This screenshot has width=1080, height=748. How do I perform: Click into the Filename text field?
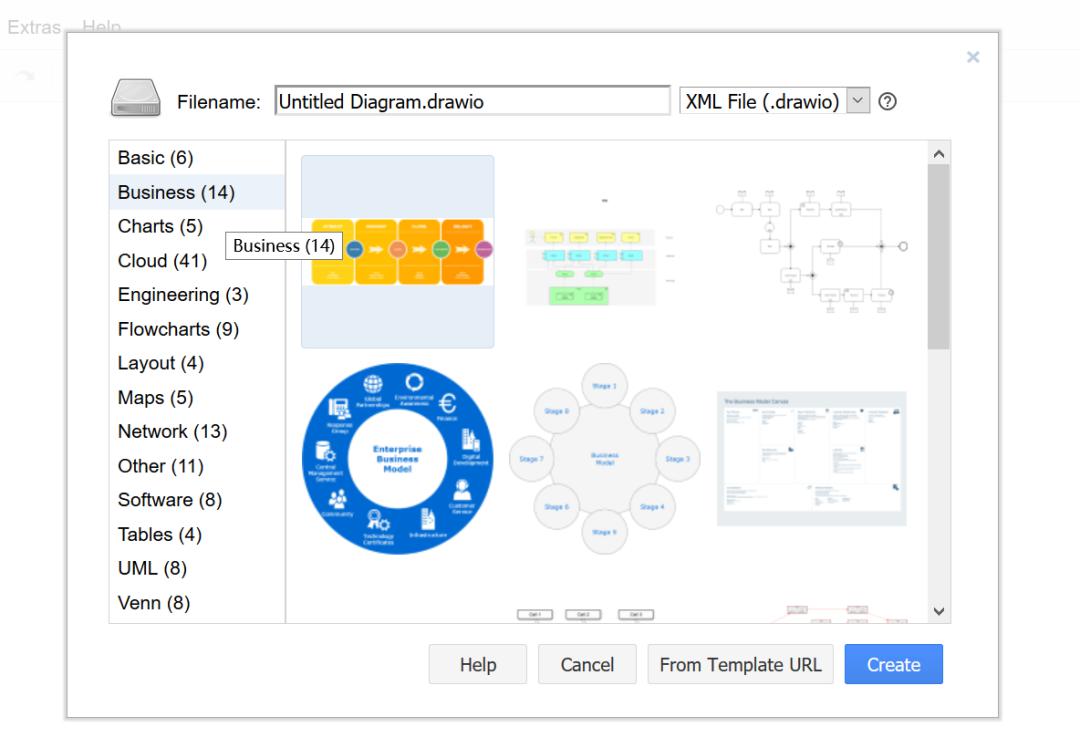(472, 101)
